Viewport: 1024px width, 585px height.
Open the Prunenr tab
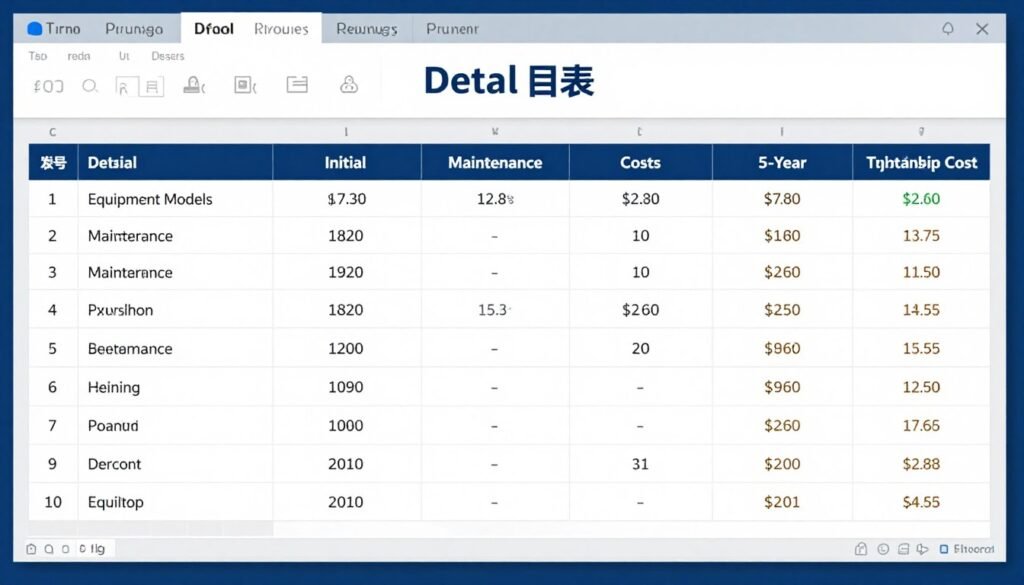coord(452,29)
